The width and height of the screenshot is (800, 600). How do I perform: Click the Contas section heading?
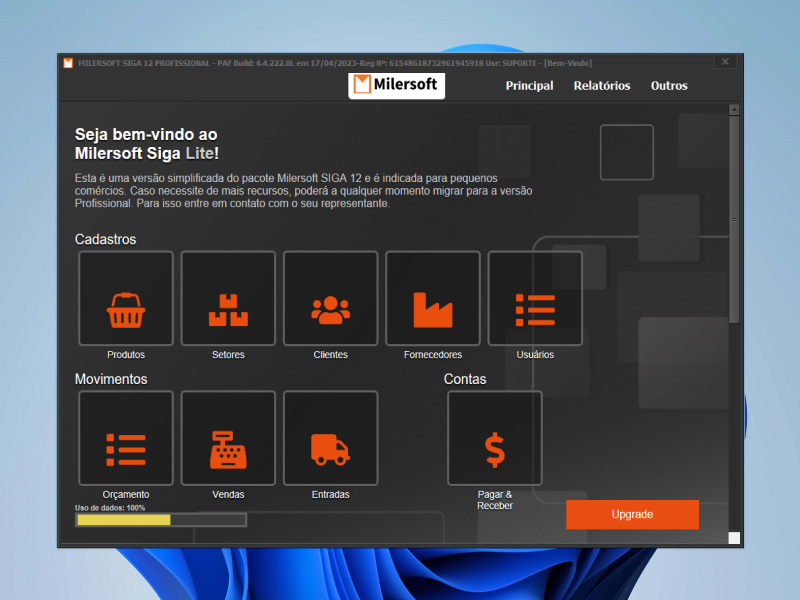pyautogui.click(x=465, y=379)
